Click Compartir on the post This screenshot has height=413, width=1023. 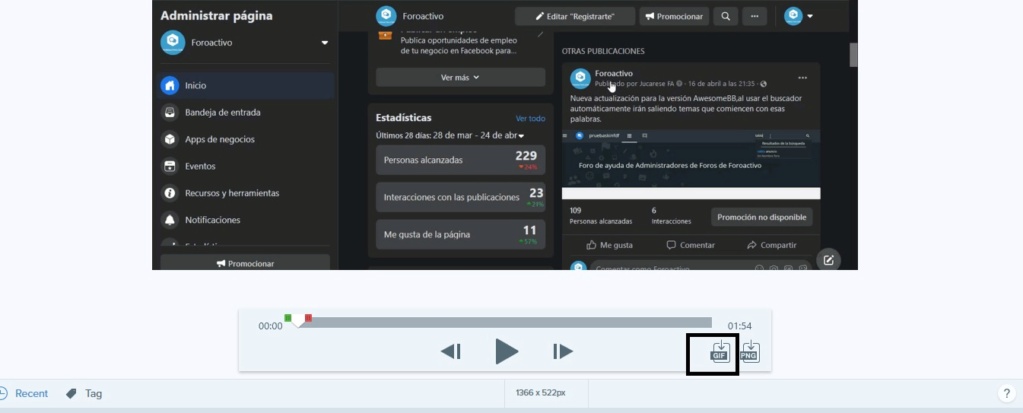tap(772, 245)
